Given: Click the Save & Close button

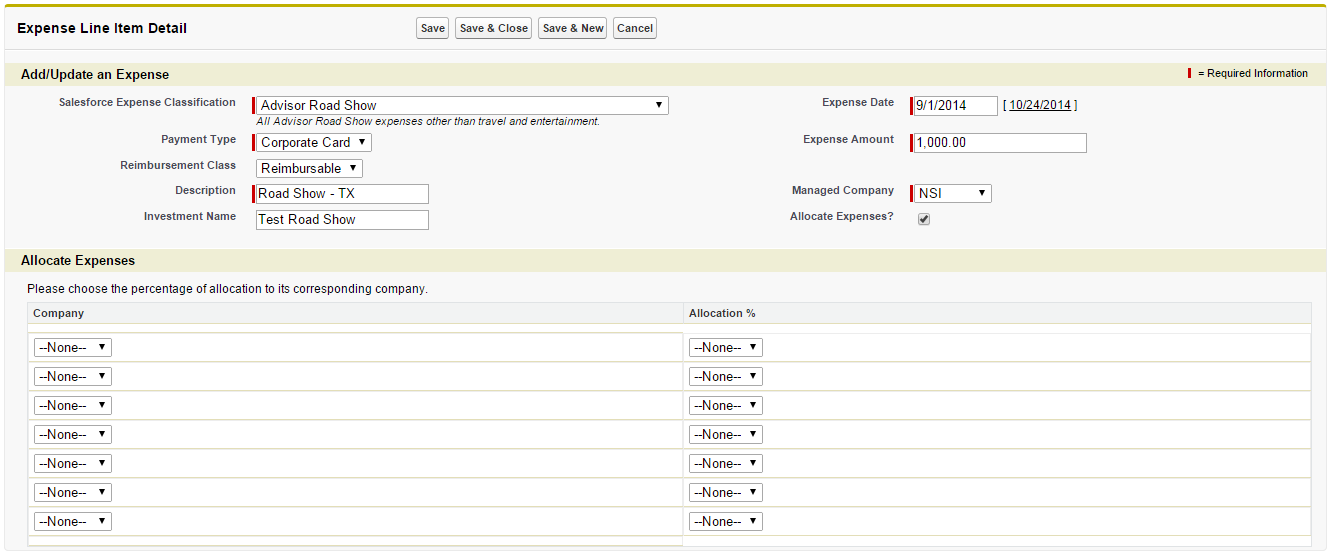Looking at the screenshot, I should [493, 28].
